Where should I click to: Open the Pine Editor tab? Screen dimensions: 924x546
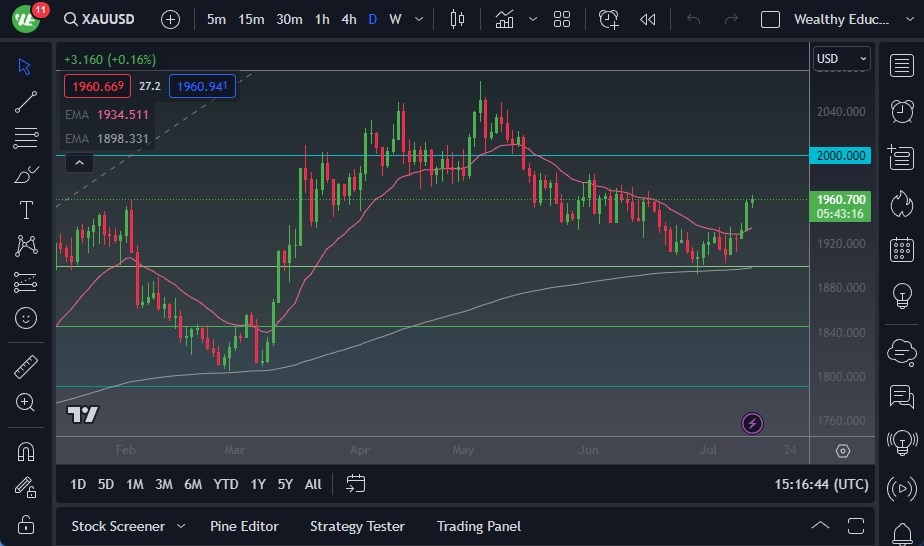point(244,526)
